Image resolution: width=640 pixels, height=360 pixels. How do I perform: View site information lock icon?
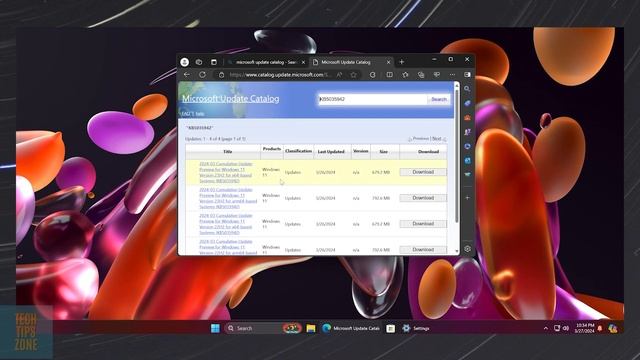[222, 75]
